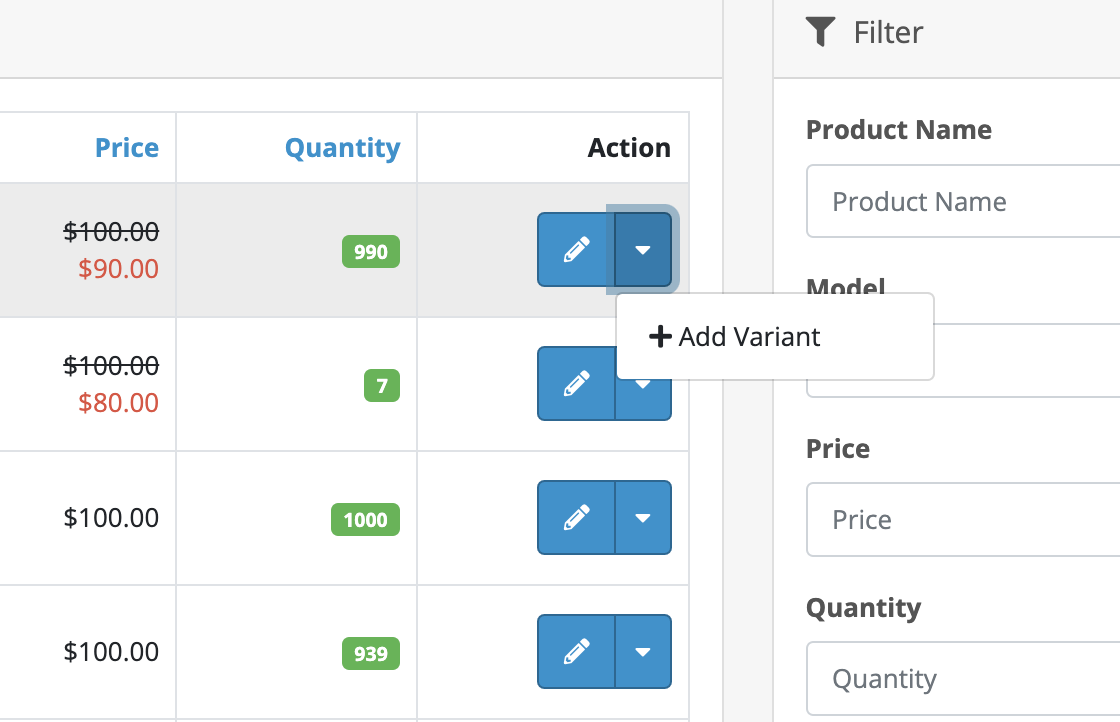Click edit pencil in 1000 quantity row
This screenshot has width=1120, height=722.
click(x=576, y=517)
